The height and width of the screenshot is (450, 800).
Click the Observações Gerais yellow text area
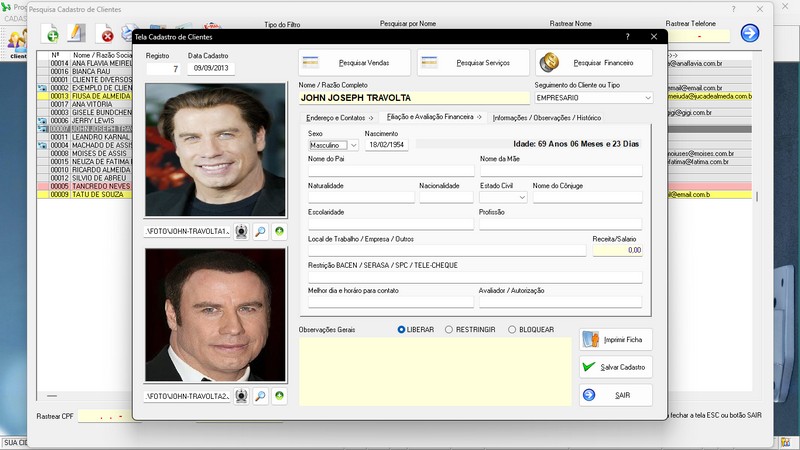click(x=435, y=370)
